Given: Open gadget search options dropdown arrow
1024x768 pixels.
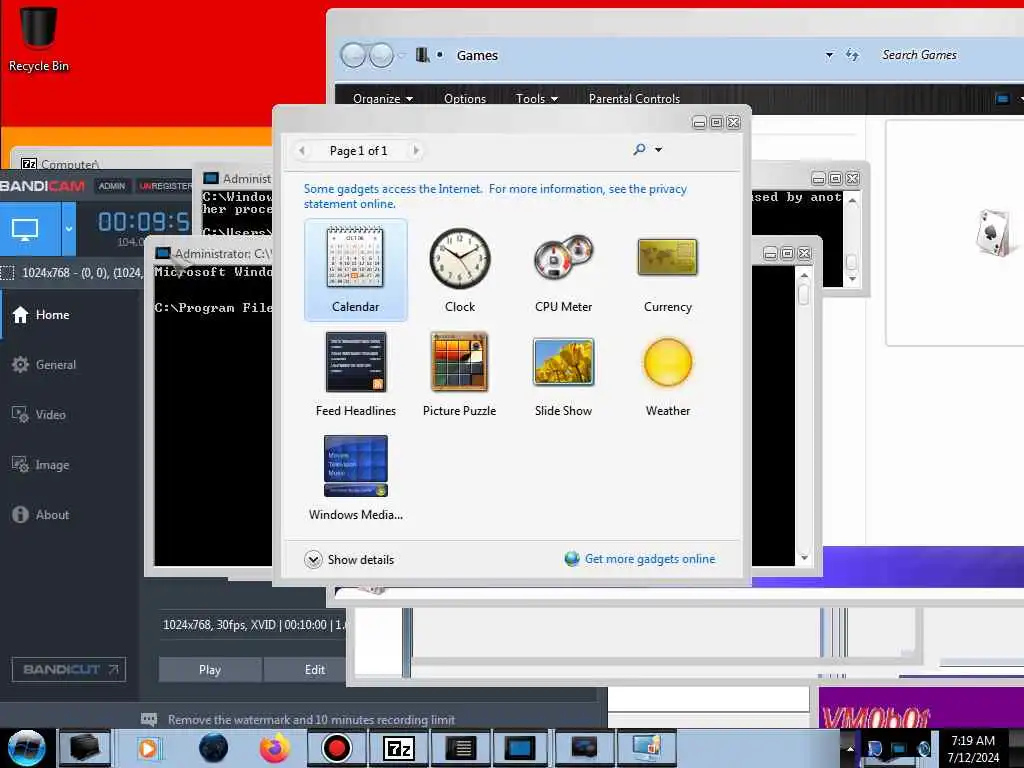Looking at the screenshot, I should [658, 150].
